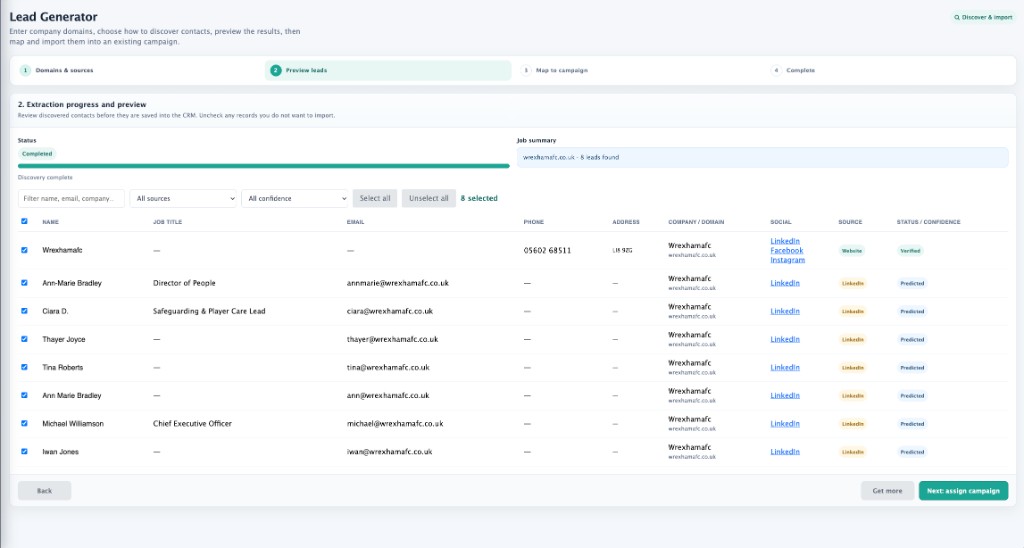Open Wrexhamafc row LinkedIn link
This screenshot has height=548, width=1024.
(785, 241)
